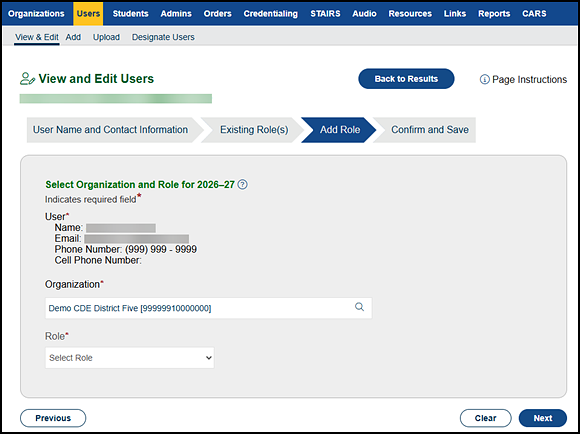
Task: Go to the Existing Role(s) step
Action: click(254, 130)
